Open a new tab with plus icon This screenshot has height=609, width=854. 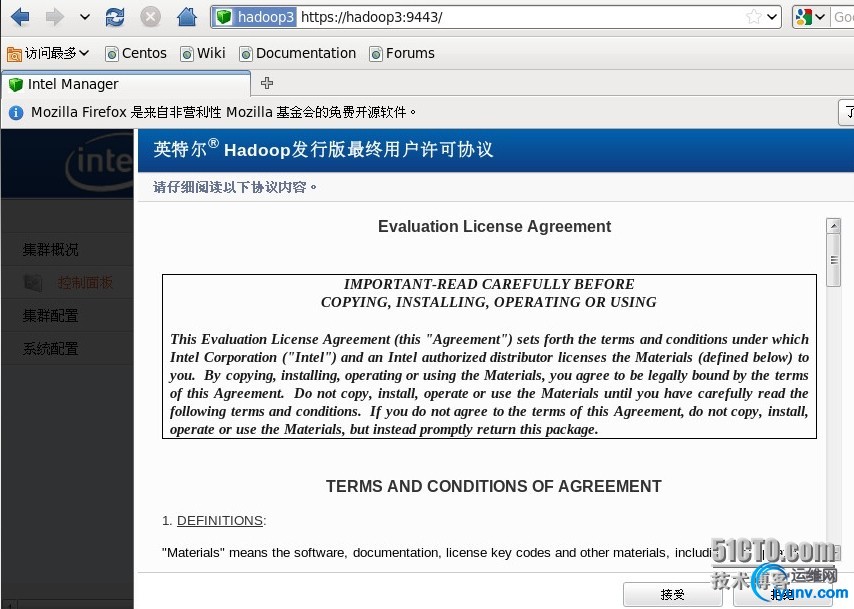(x=266, y=83)
